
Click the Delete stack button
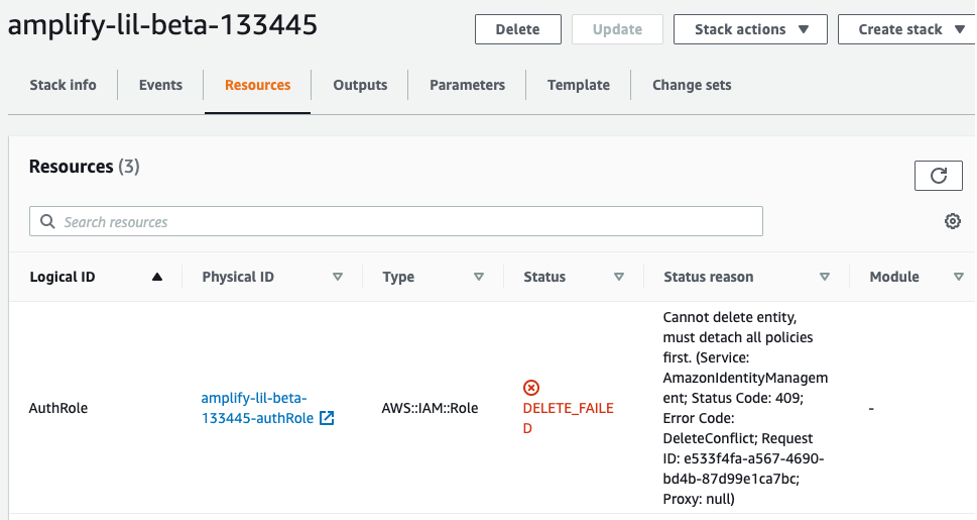pyautogui.click(x=518, y=29)
